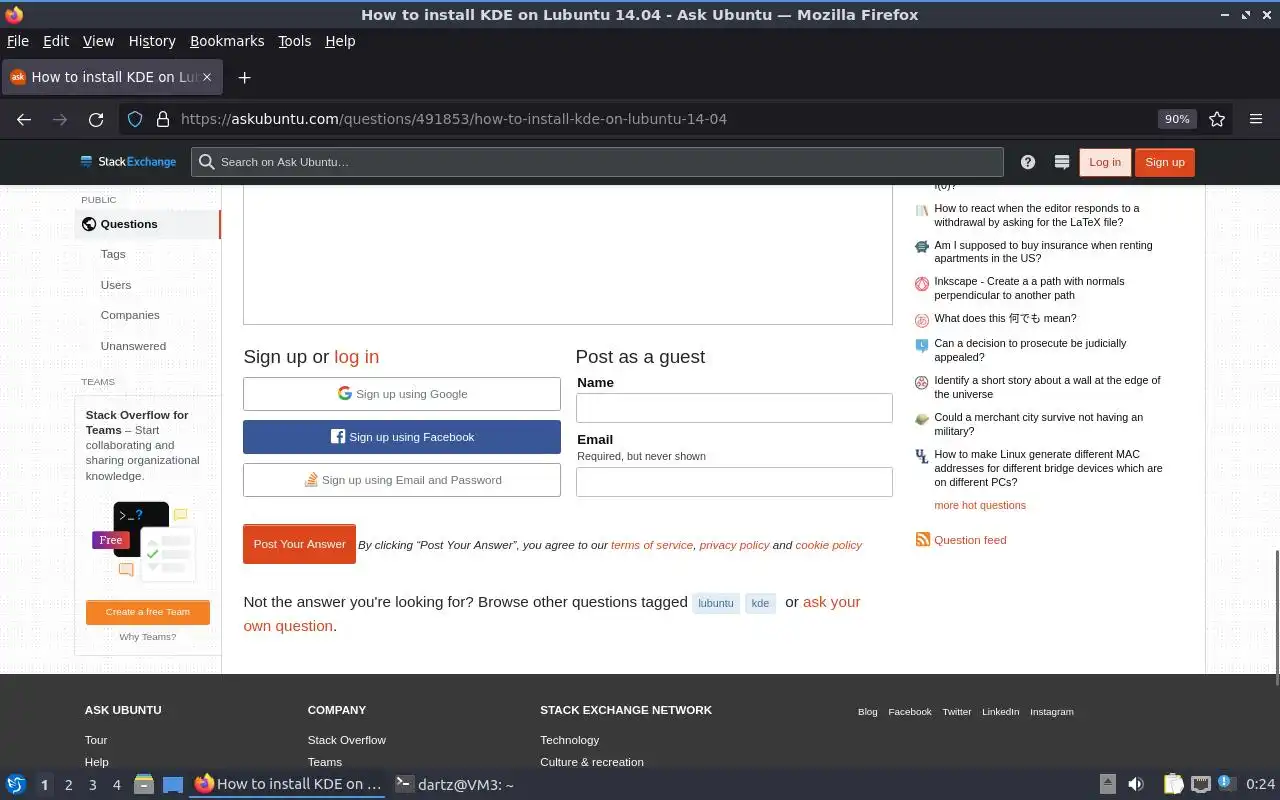
Task: Click the zoom level 90% indicator
Action: coord(1177,119)
